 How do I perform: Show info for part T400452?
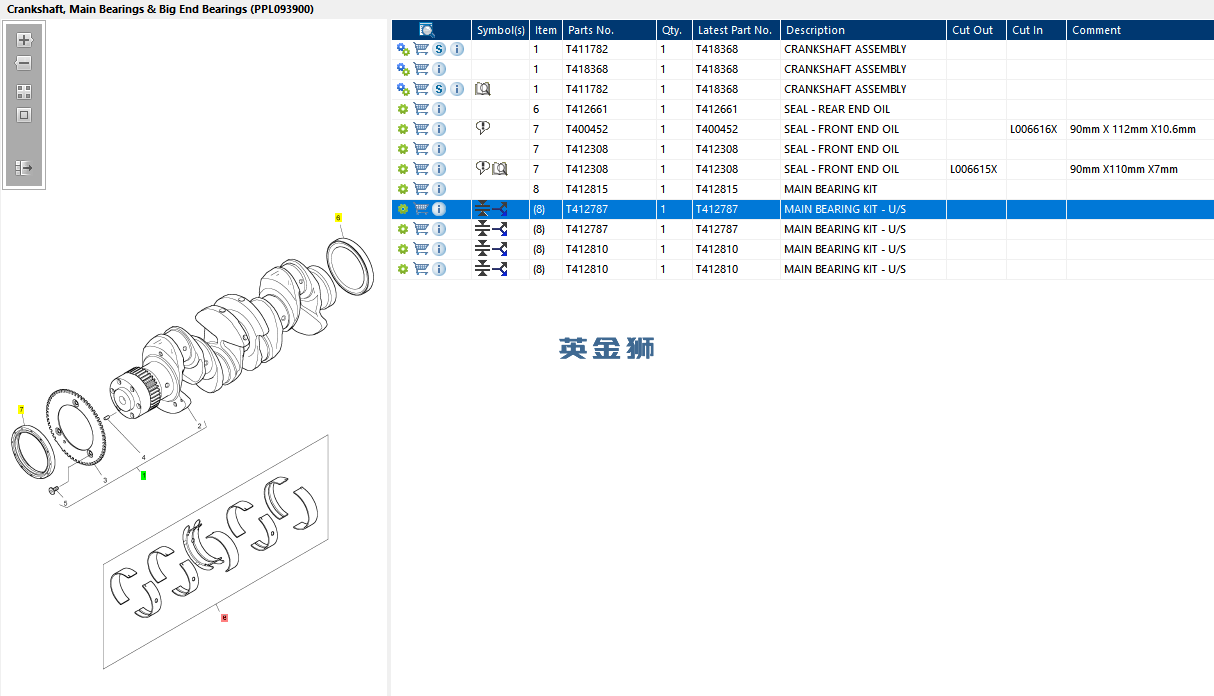(x=439, y=129)
